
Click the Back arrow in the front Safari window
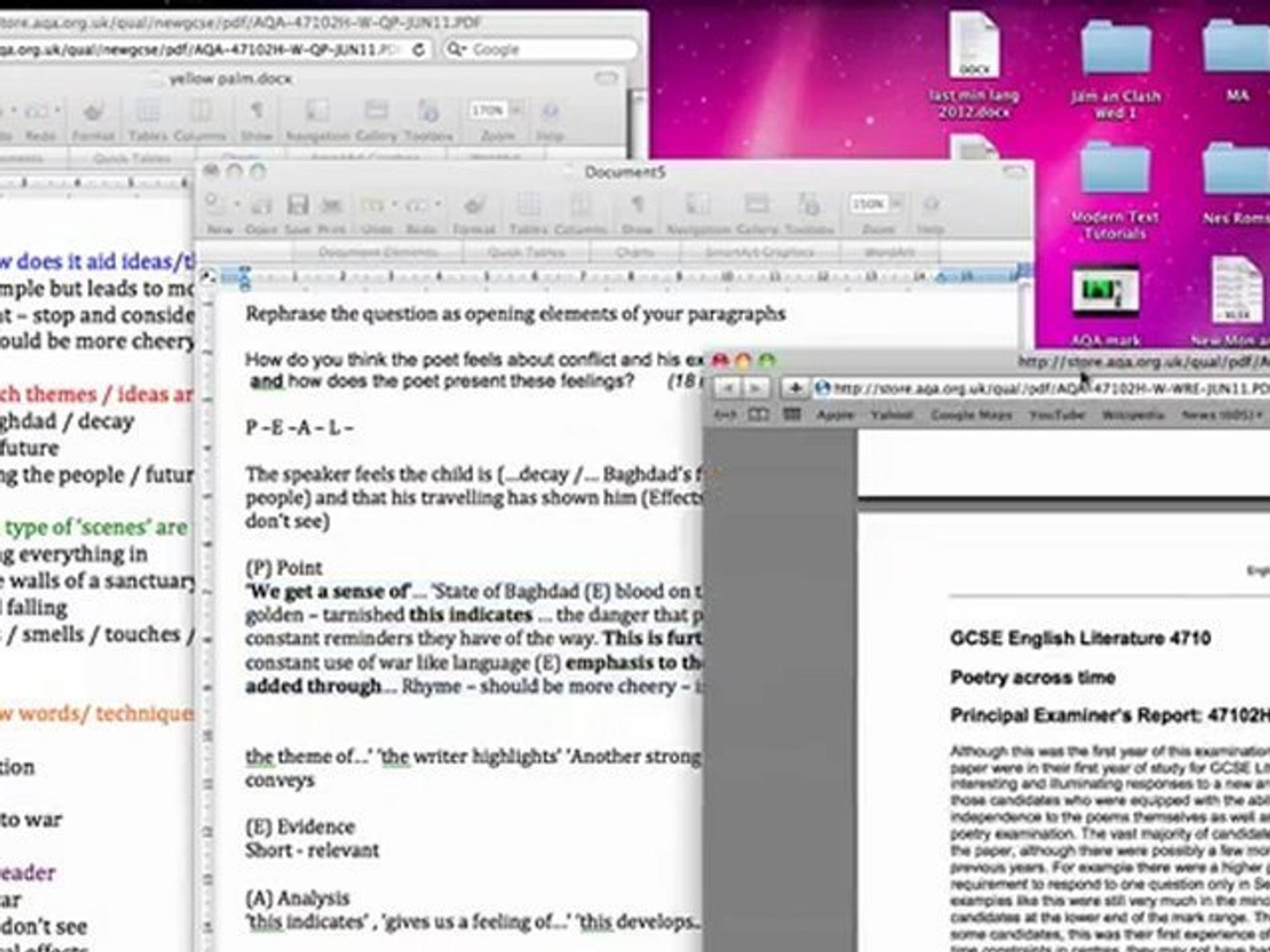[x=728, y=388]
